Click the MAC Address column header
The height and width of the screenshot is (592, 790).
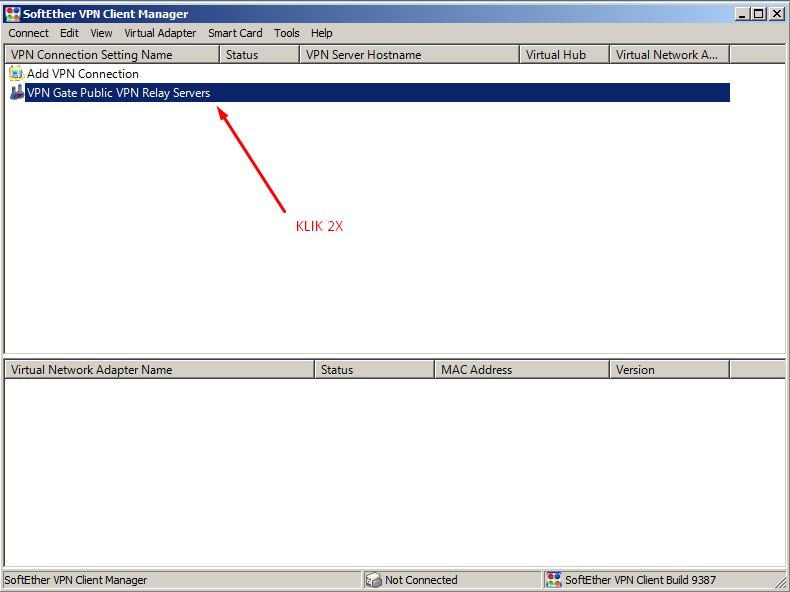tap(522, 370)
